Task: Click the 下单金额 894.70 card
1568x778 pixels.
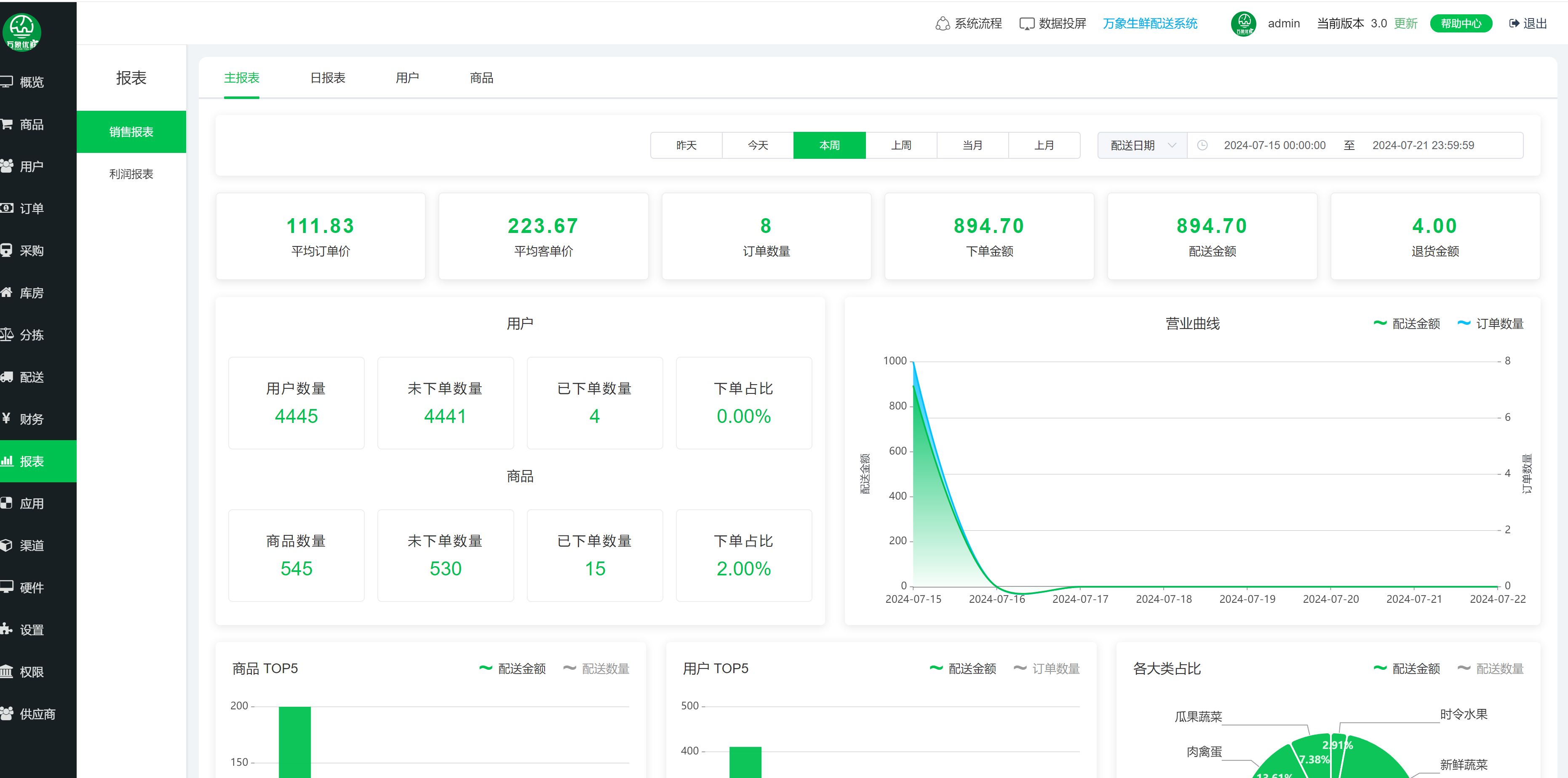Action: tap(989, 237)
